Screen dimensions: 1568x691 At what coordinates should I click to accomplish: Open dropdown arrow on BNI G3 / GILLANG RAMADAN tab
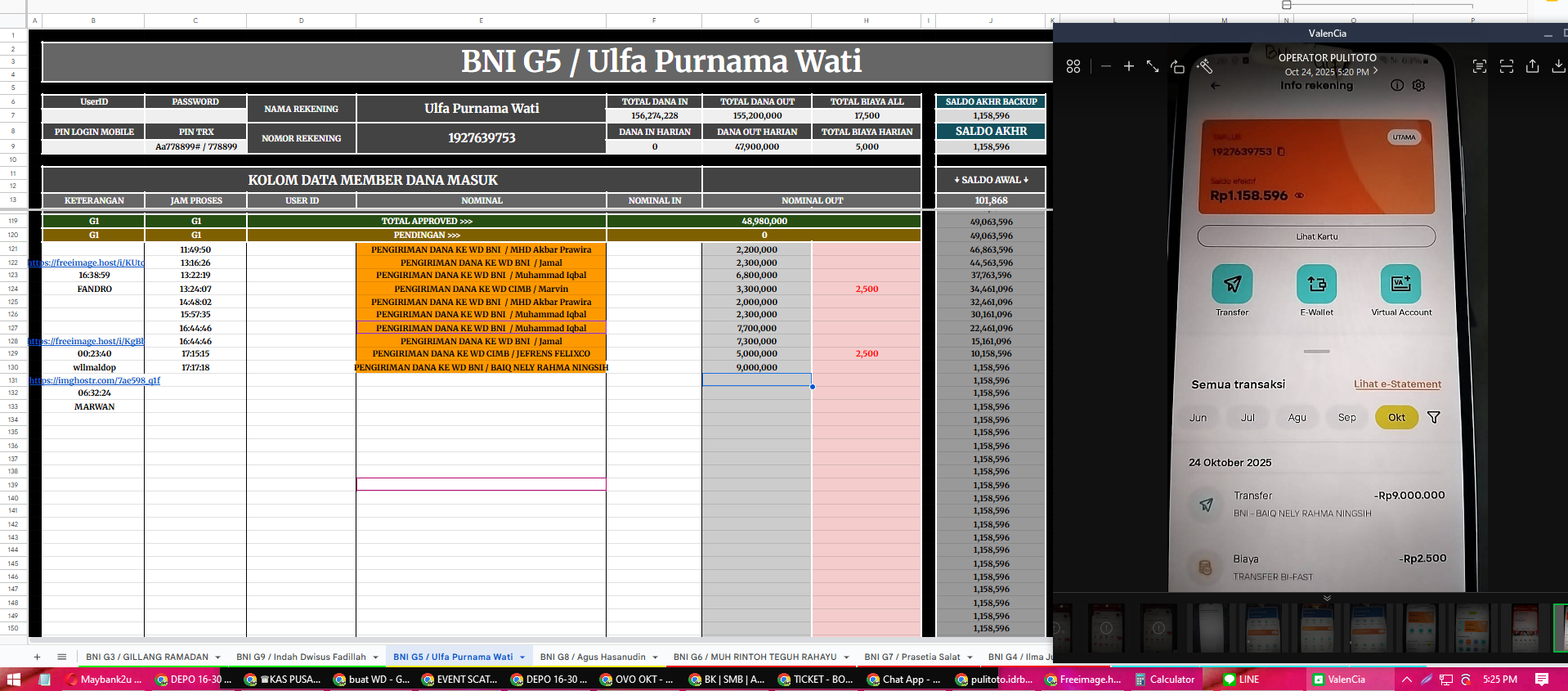point(218,657)
